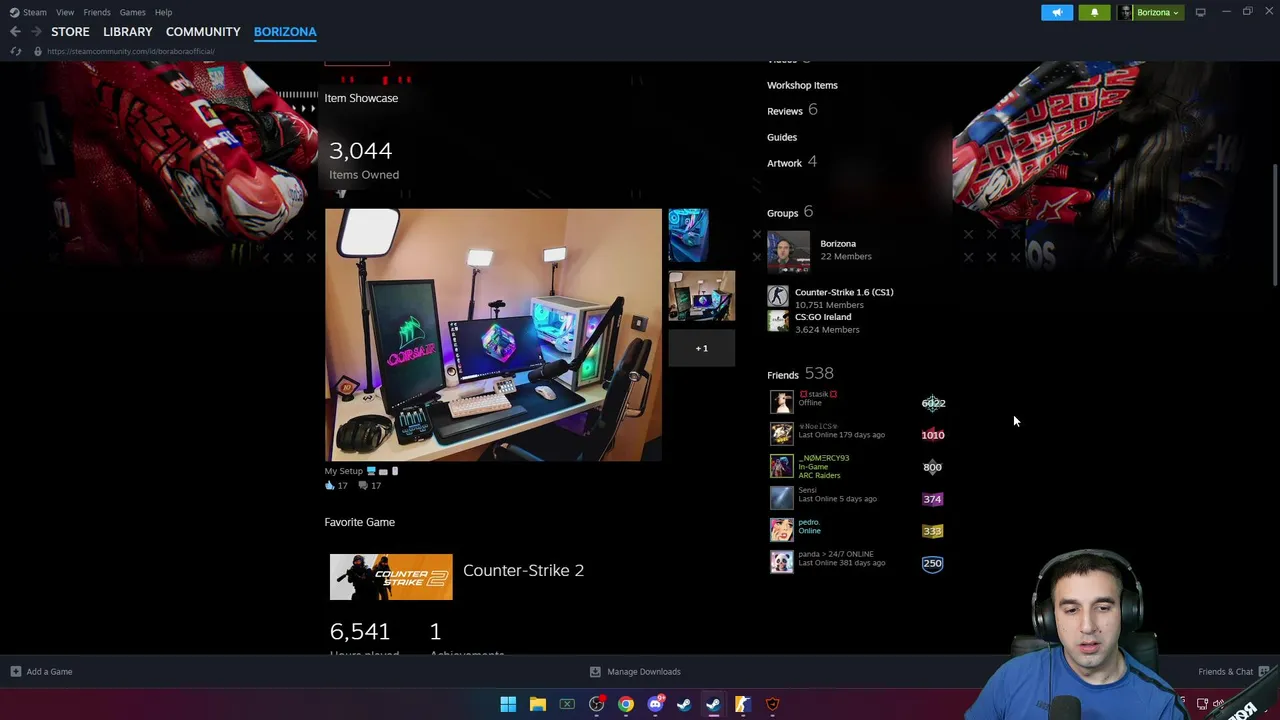
Task: Open the Counter-Strike 2 game banner
Action: pyautogui.click(x=391, y=577)
